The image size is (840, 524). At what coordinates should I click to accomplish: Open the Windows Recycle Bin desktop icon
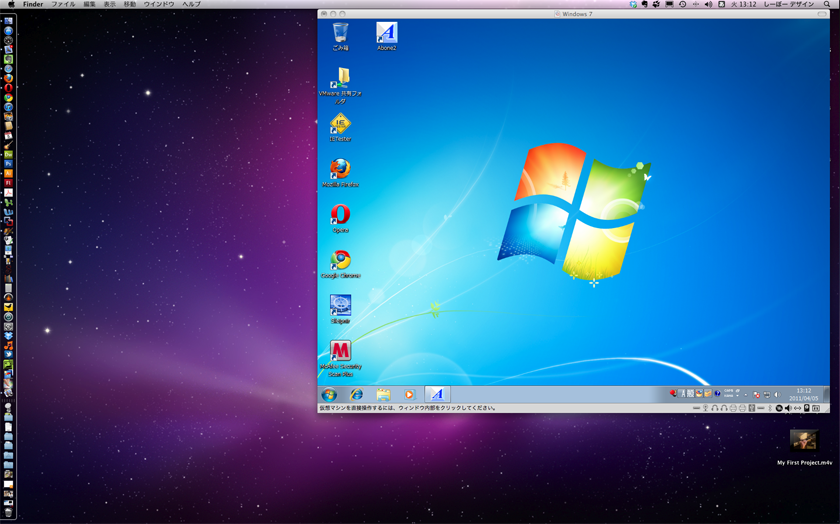340,36
